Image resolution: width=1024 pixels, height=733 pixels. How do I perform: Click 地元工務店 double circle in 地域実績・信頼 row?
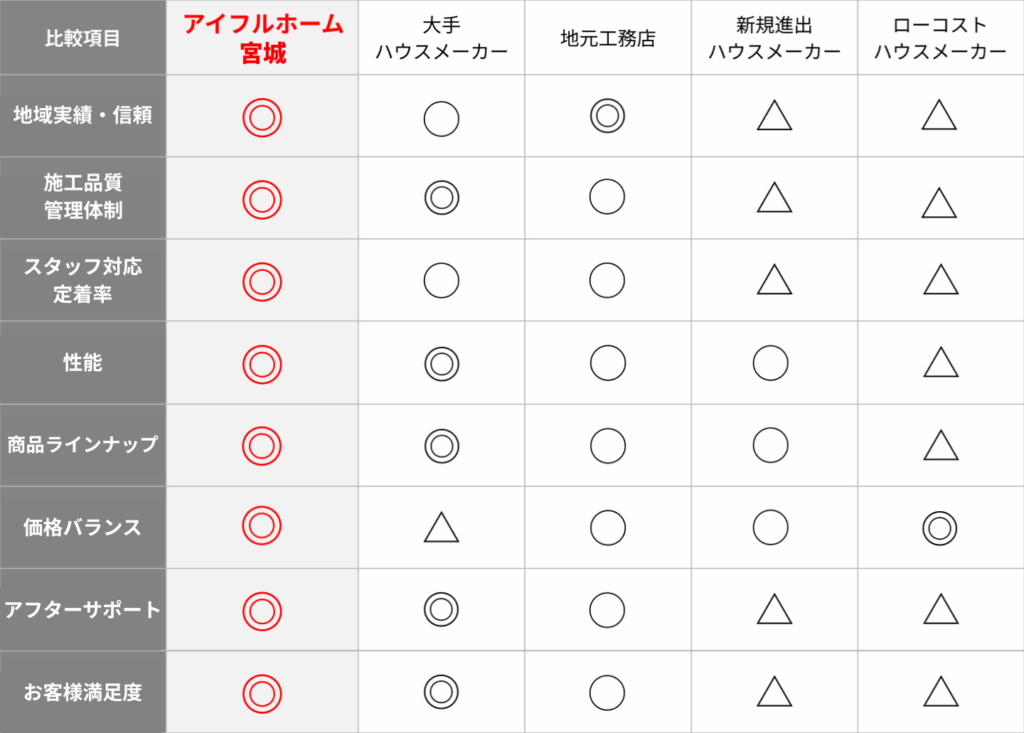[x=607, y=116]
